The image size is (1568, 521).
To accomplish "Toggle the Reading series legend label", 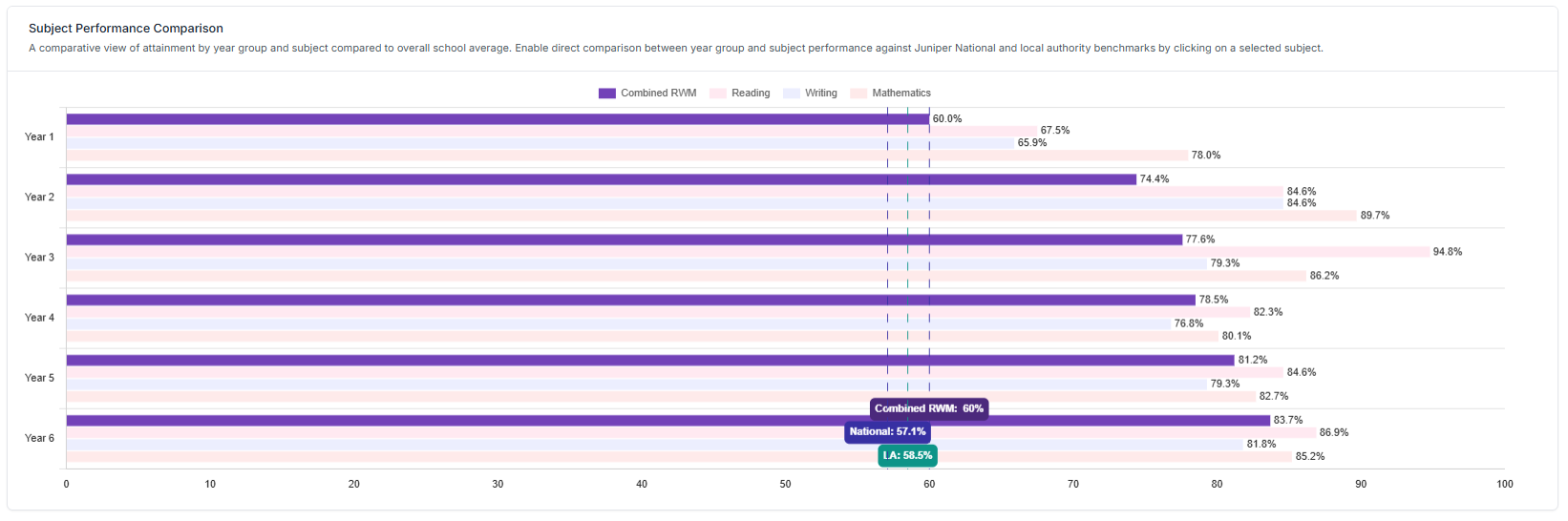I will coord(750,94).
